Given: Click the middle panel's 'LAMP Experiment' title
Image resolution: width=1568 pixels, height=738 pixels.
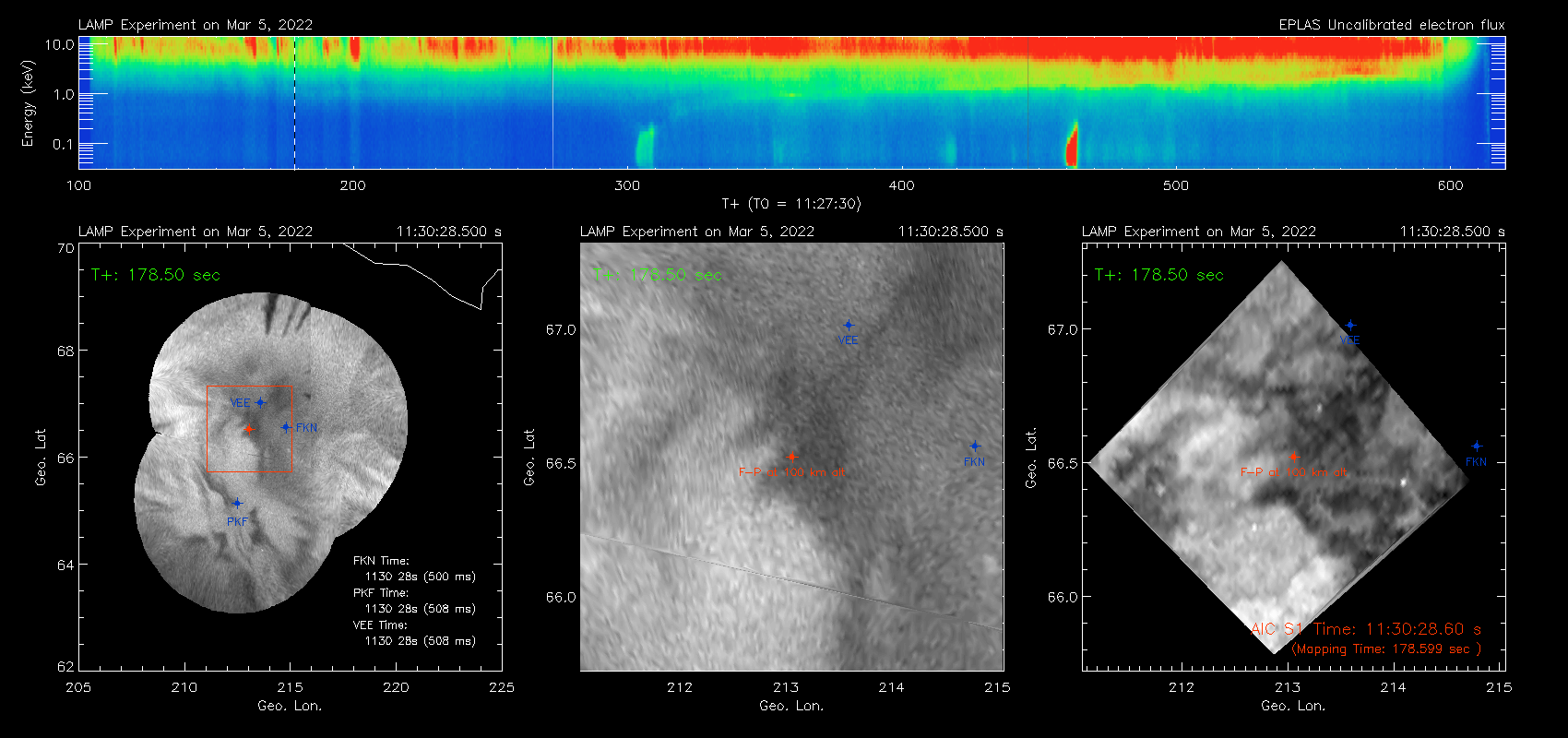Looking at the screenshot, I should click(x=697, y=232).
